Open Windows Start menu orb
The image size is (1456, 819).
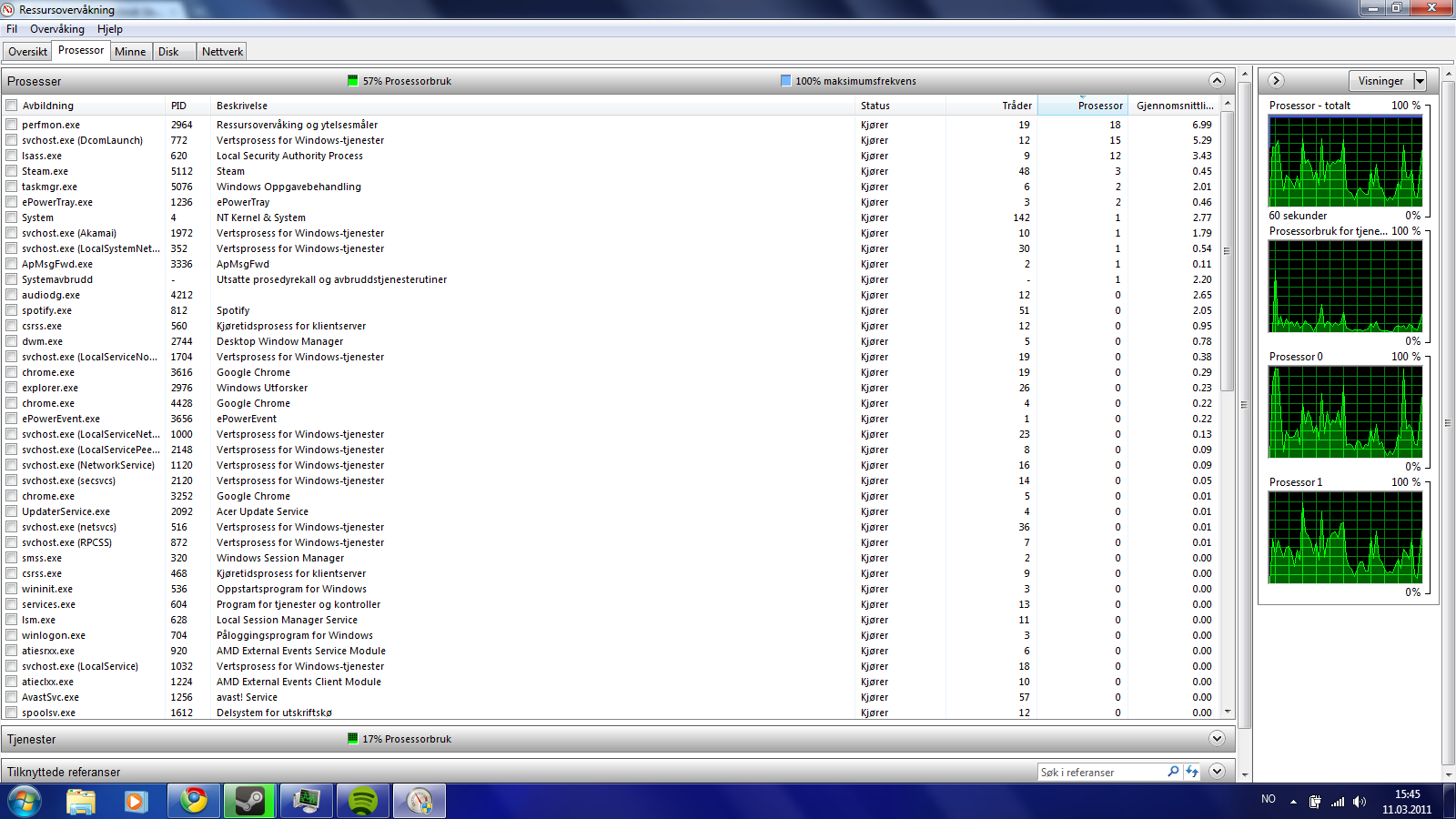click(x=25, y=802)
